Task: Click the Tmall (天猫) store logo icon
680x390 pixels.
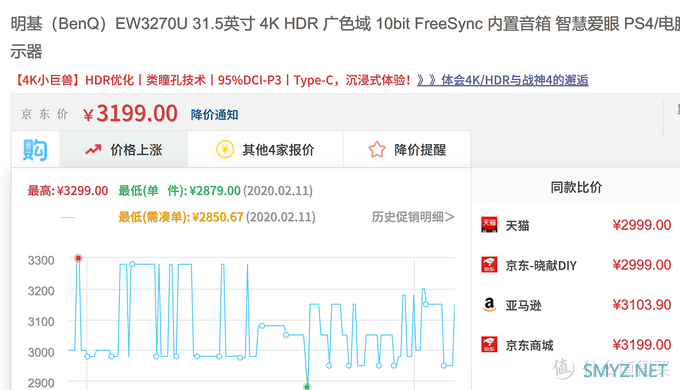Action: 489,225
